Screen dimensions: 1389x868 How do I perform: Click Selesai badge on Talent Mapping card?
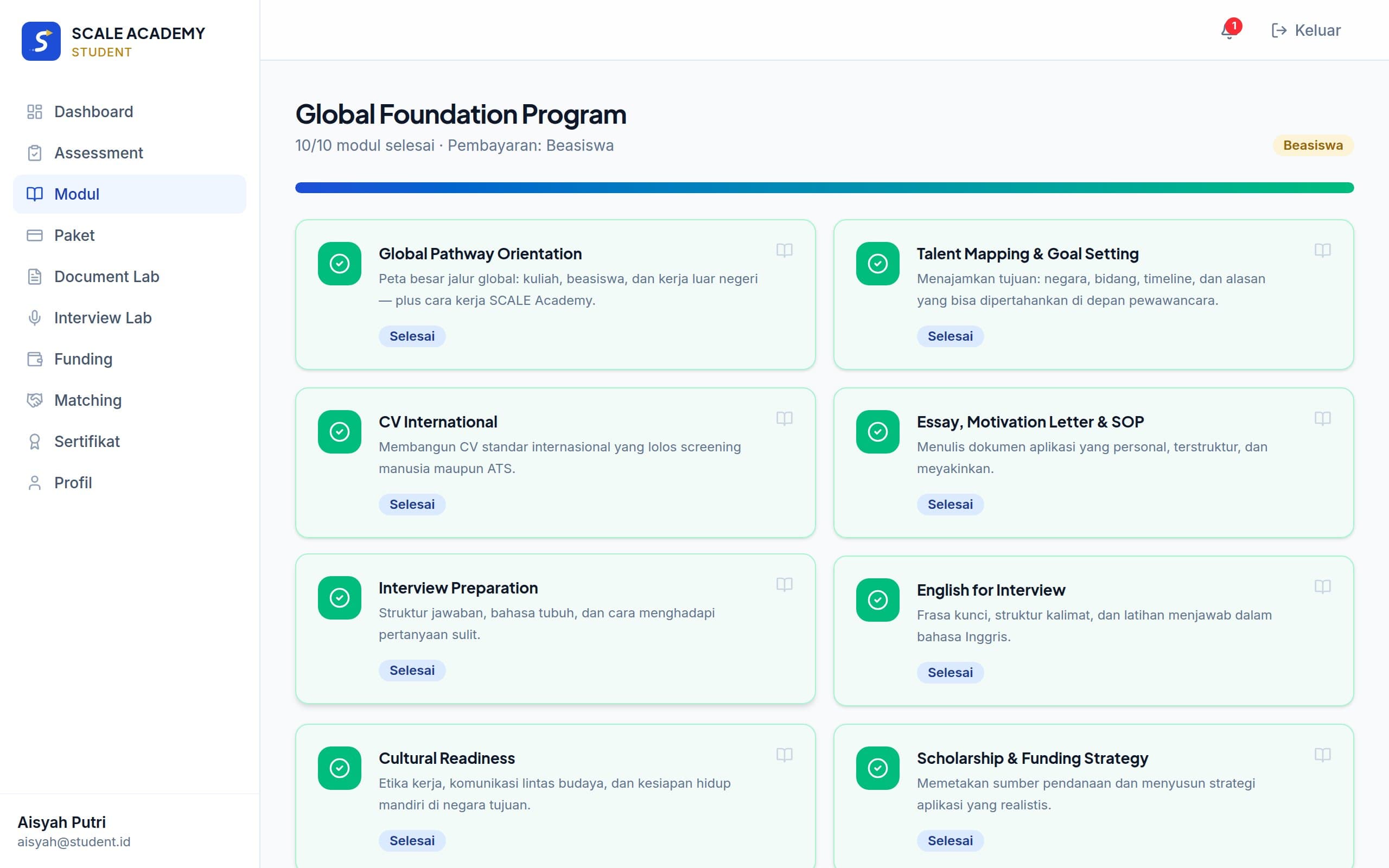950,336
